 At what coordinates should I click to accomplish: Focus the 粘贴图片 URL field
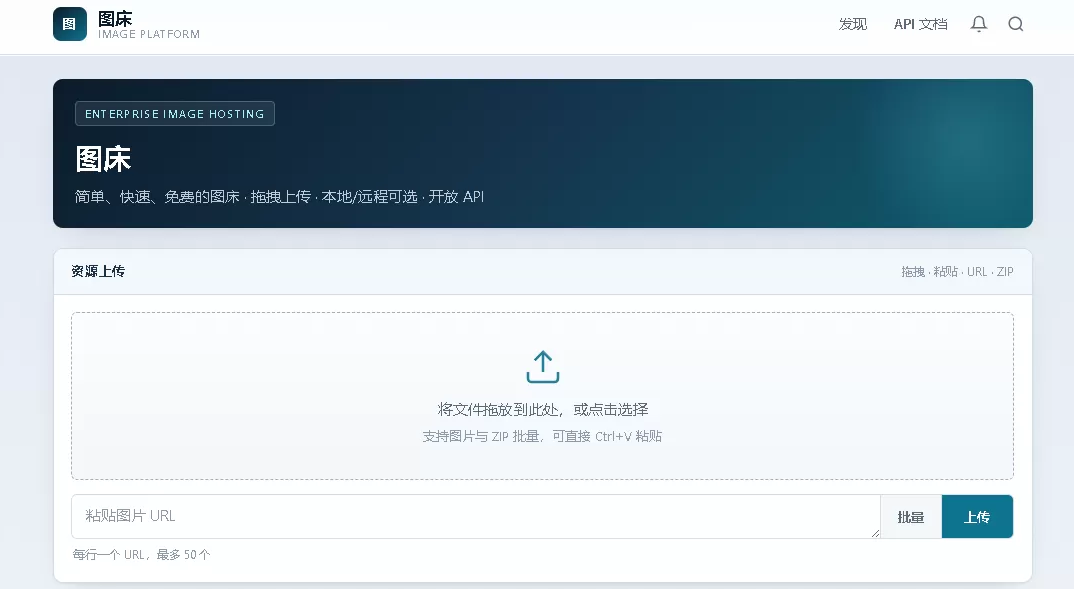pos(476,516)
